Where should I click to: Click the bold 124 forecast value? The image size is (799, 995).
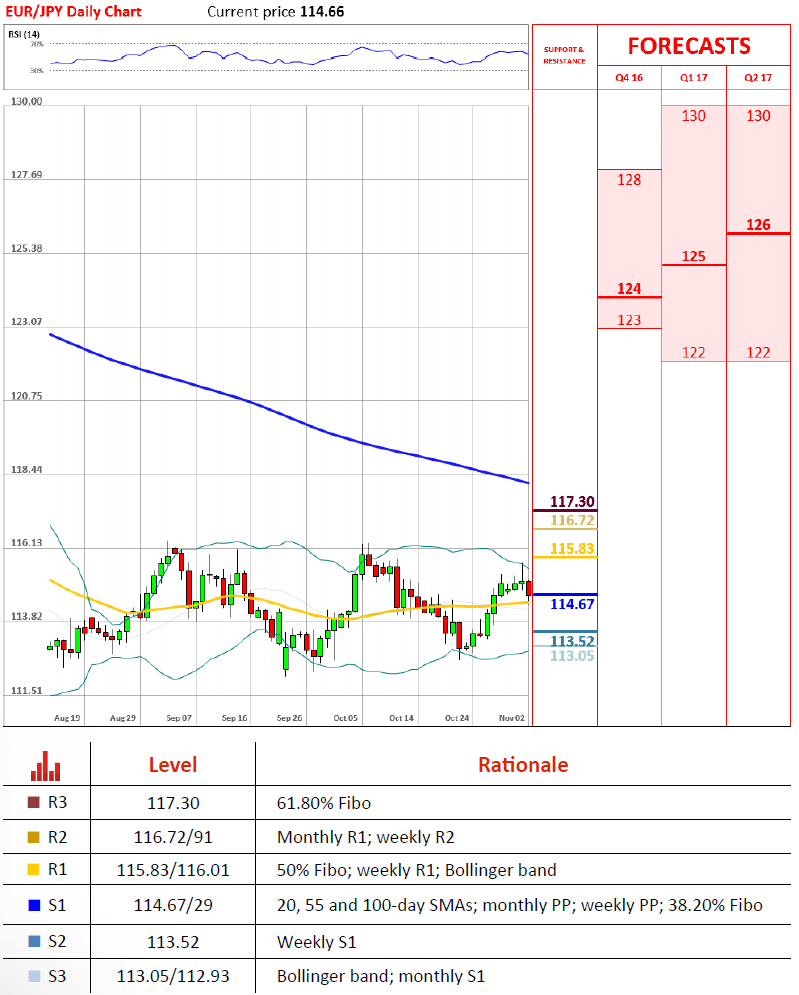629,289
